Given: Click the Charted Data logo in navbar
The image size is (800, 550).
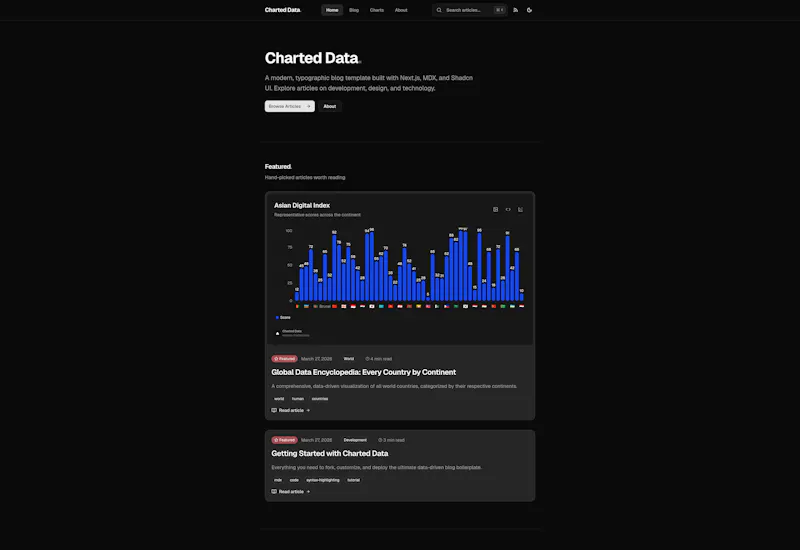Looking at the screenshot, I should [x=283, y=10].
